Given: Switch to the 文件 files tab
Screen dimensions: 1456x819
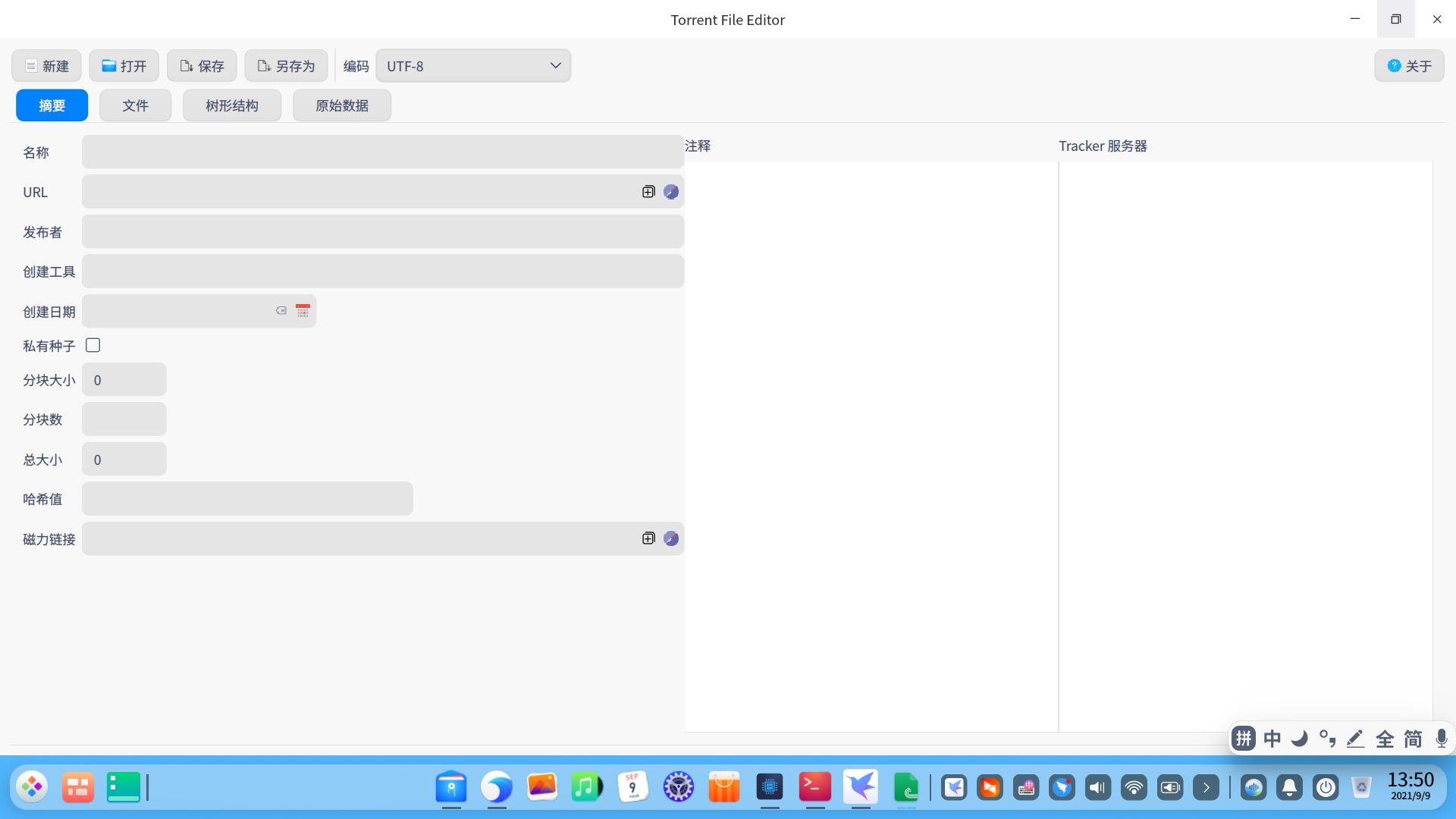Looking at the screenshot, I should click(x=135, y=105).
